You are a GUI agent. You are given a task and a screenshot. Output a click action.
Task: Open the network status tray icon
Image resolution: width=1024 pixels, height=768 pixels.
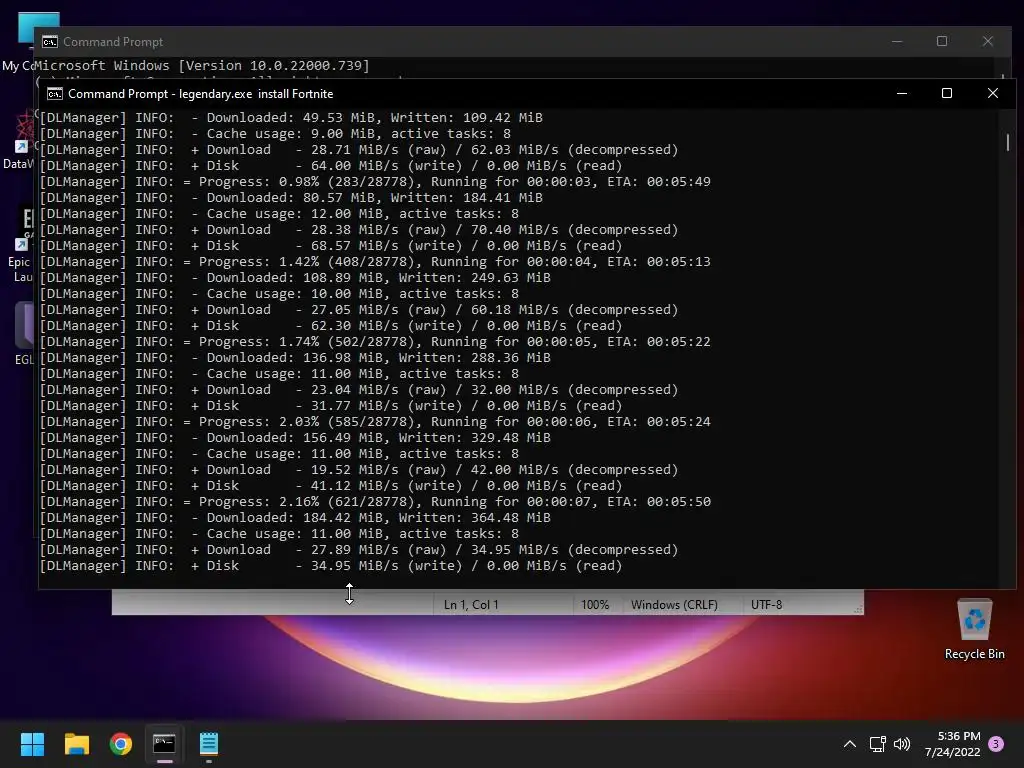[x=877, y=744]
